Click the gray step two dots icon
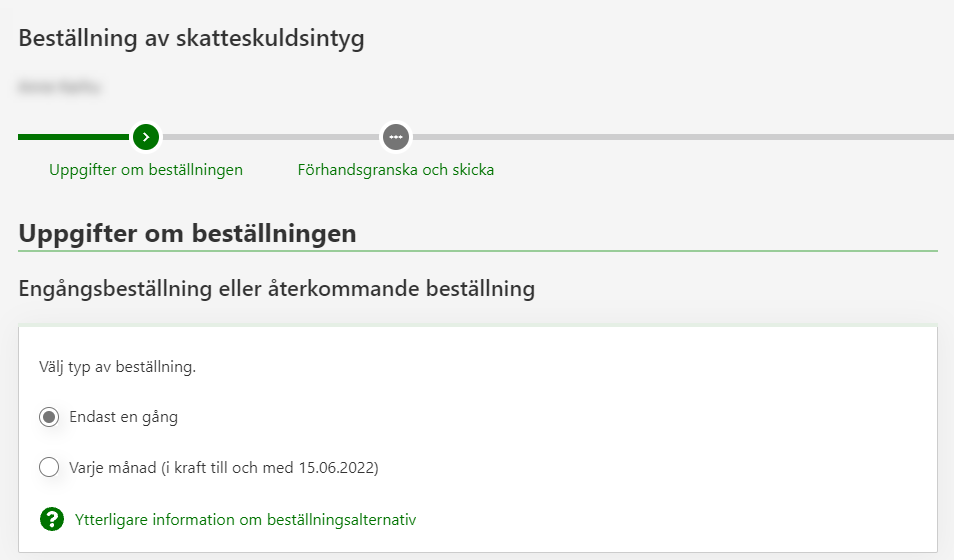954x560 pixels. pos(396,136)
